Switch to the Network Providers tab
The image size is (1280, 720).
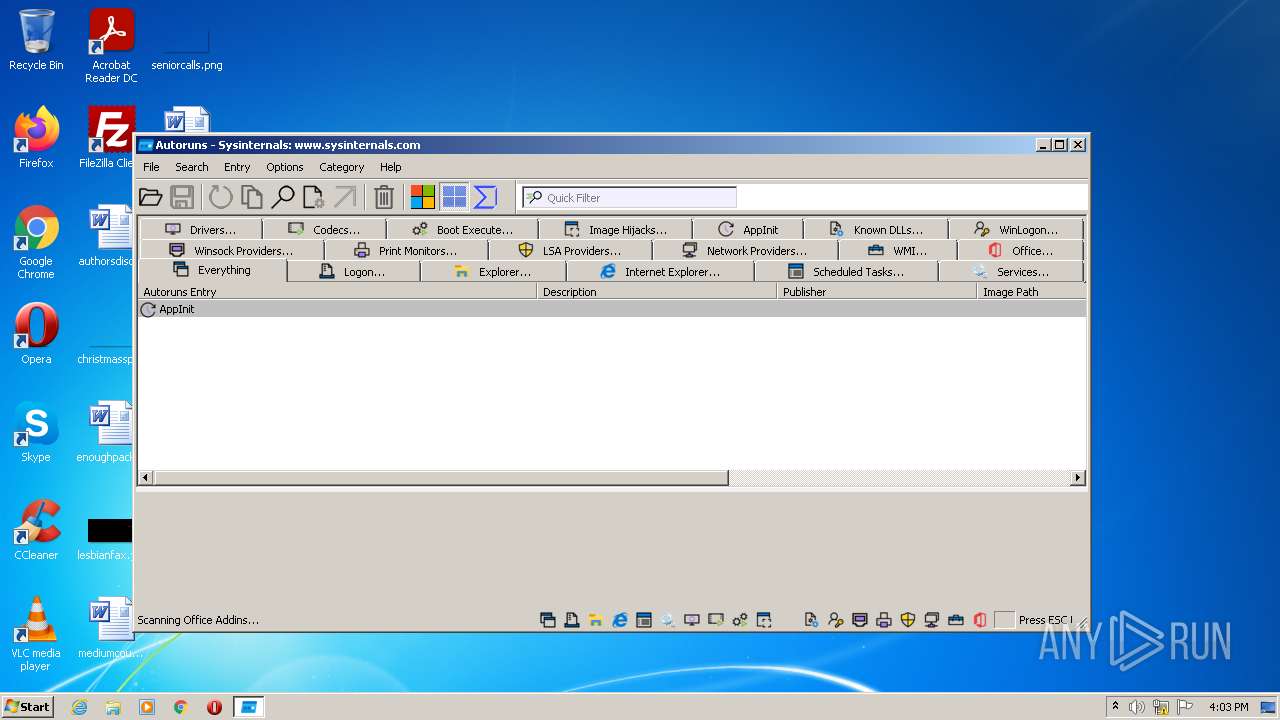(744, 251)
